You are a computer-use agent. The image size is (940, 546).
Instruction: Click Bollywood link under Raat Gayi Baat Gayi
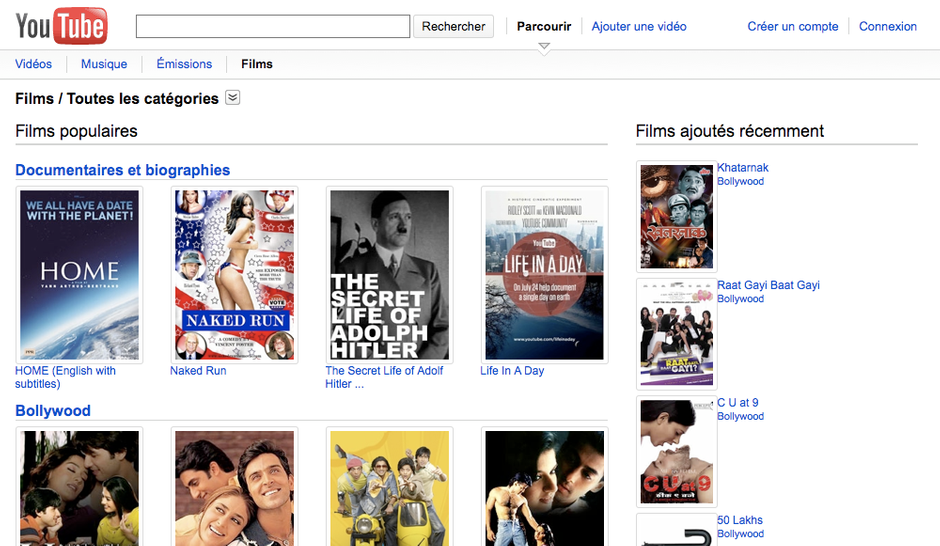click(x=741, y=299)
